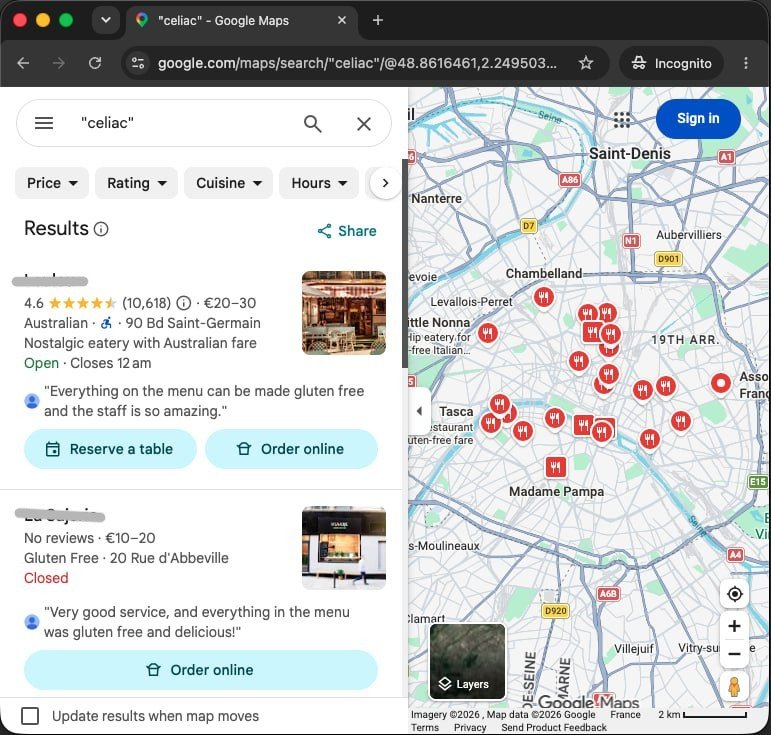The width and height of the screenshot is (771, 735).
Task: Select the Street View pegman icon
Action: [735, 686]
